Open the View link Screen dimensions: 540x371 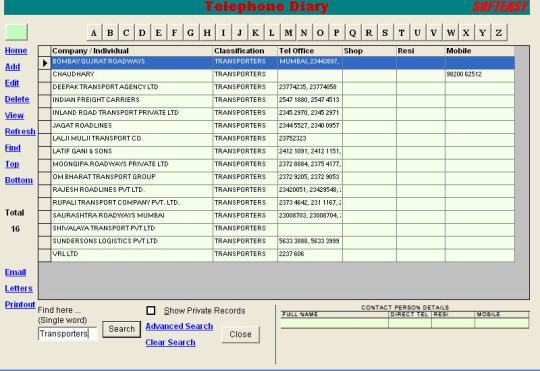point(14,115)
